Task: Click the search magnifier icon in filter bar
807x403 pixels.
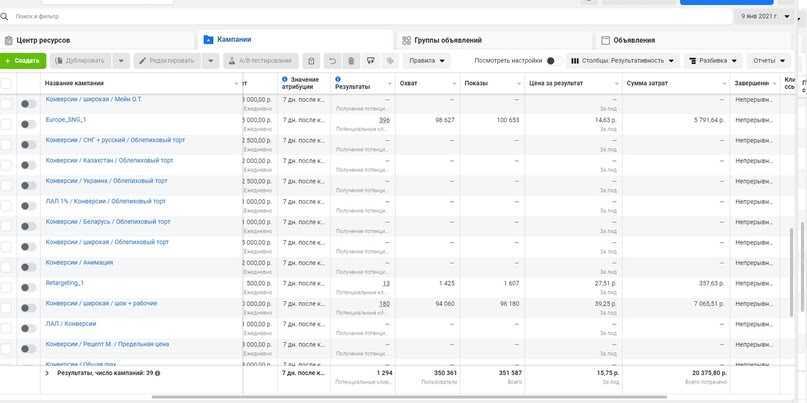Action: 9,17
